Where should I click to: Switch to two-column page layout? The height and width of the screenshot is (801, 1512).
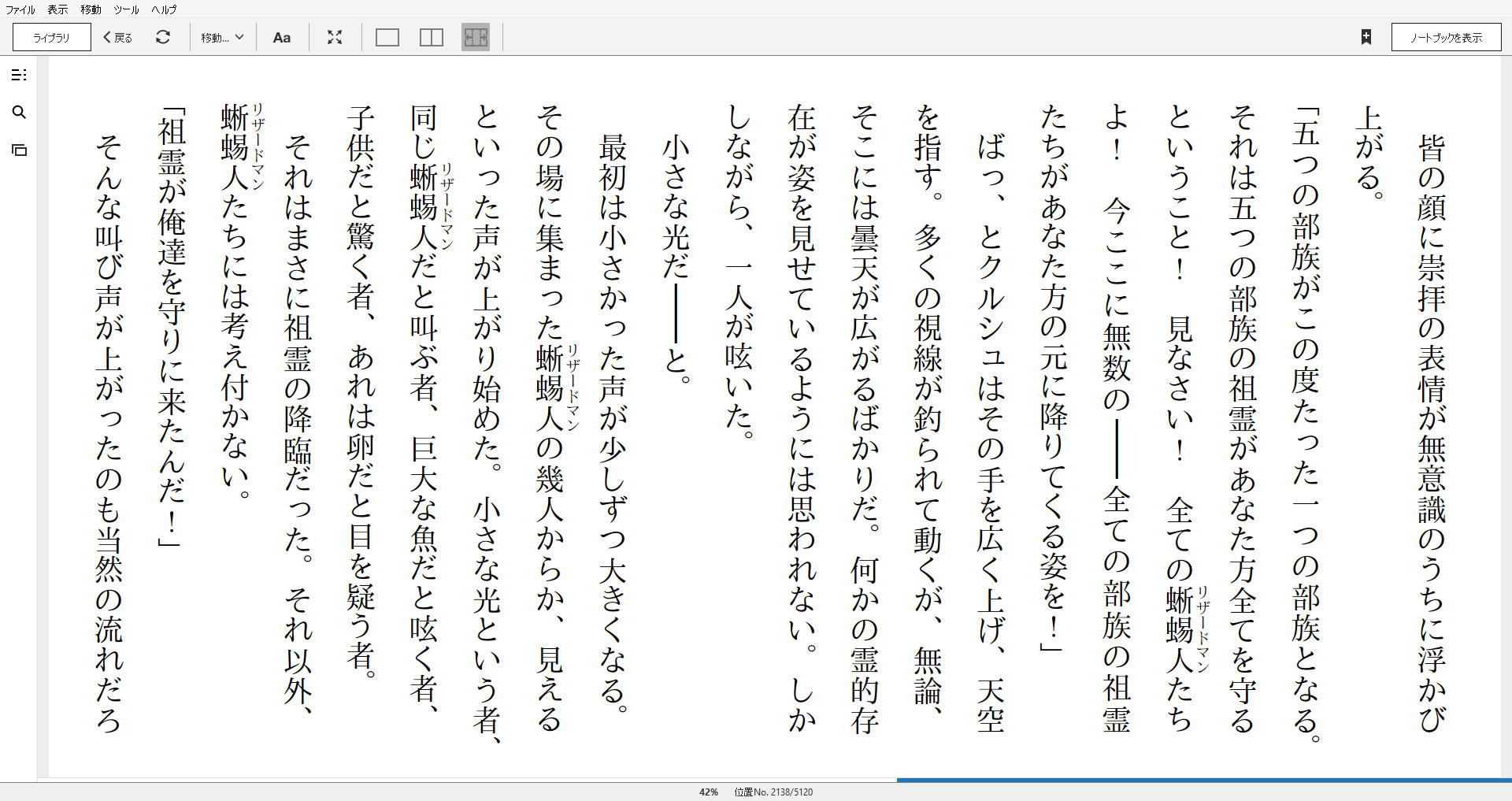coord(431,37)
